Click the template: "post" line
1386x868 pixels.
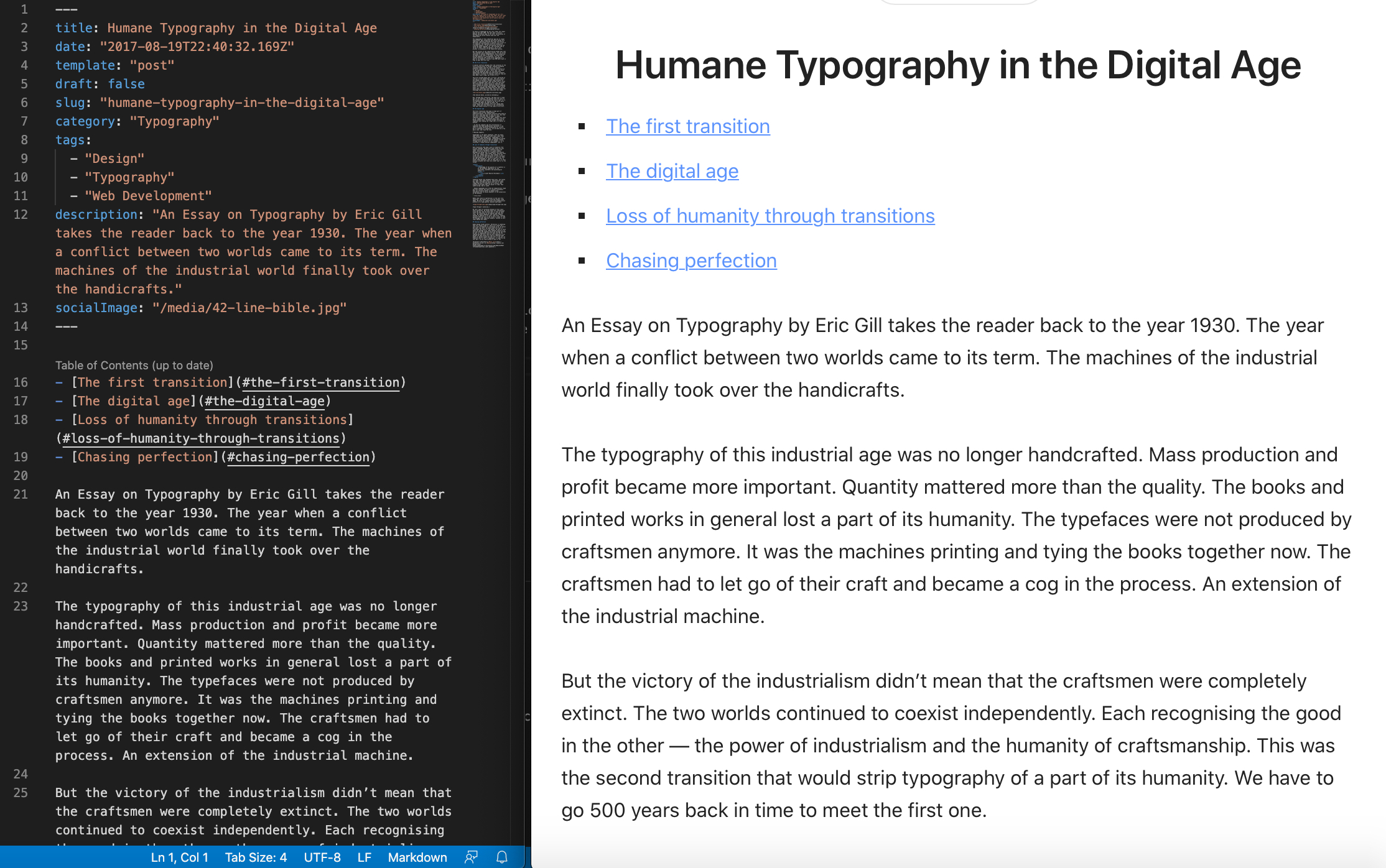[x=115, y=65]
